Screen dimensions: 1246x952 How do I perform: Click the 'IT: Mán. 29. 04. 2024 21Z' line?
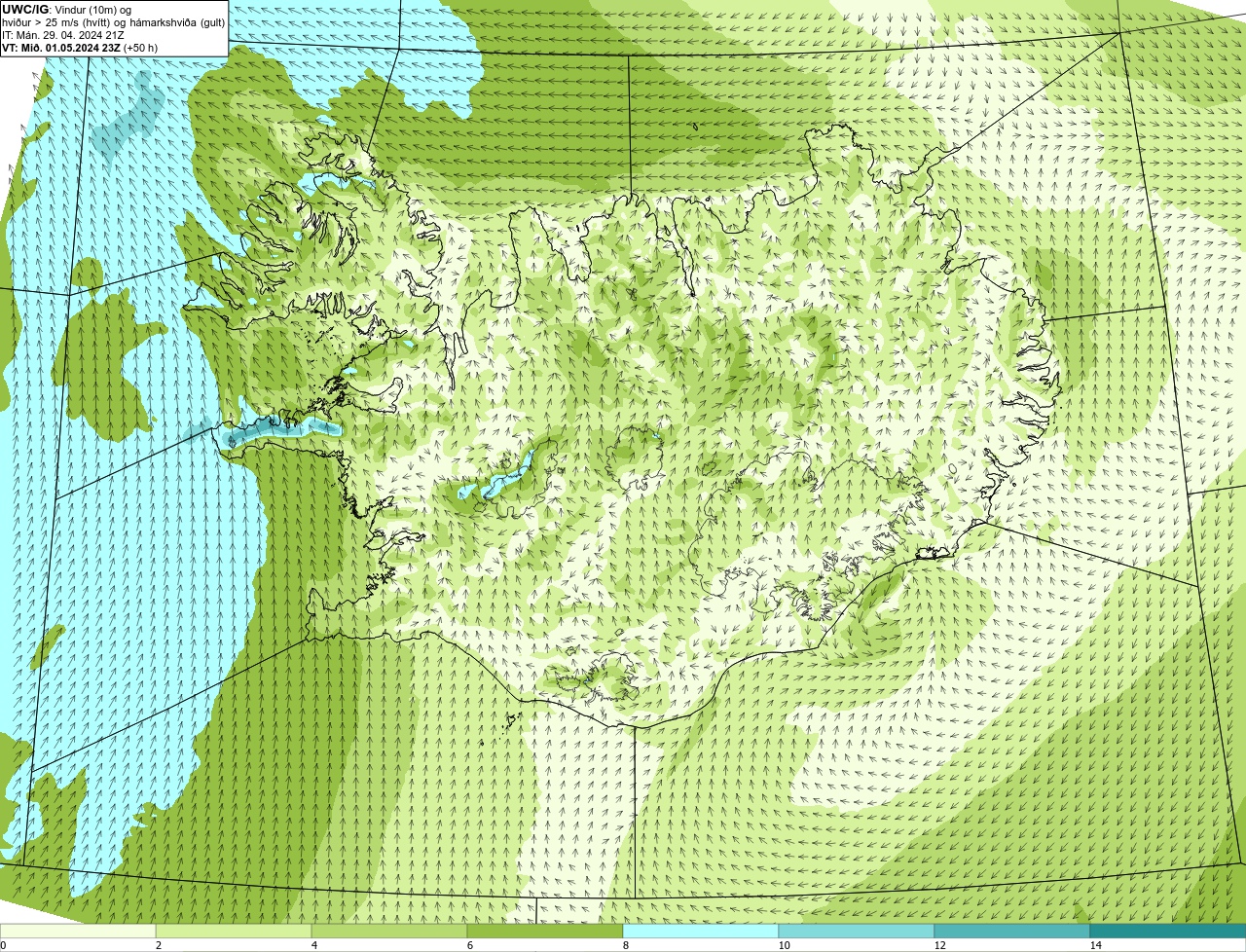click(63, 34)
